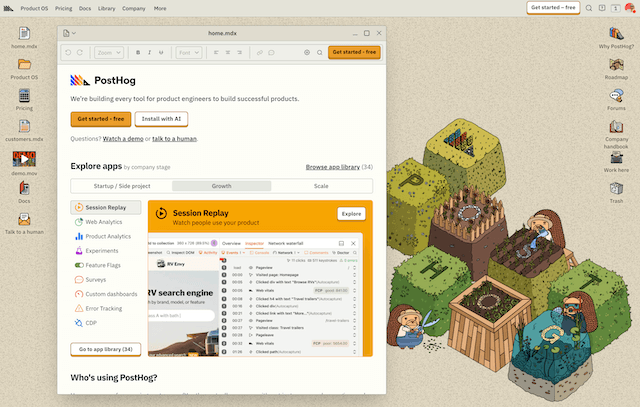Open the customers.mdx desktop file

click(24, 127)
